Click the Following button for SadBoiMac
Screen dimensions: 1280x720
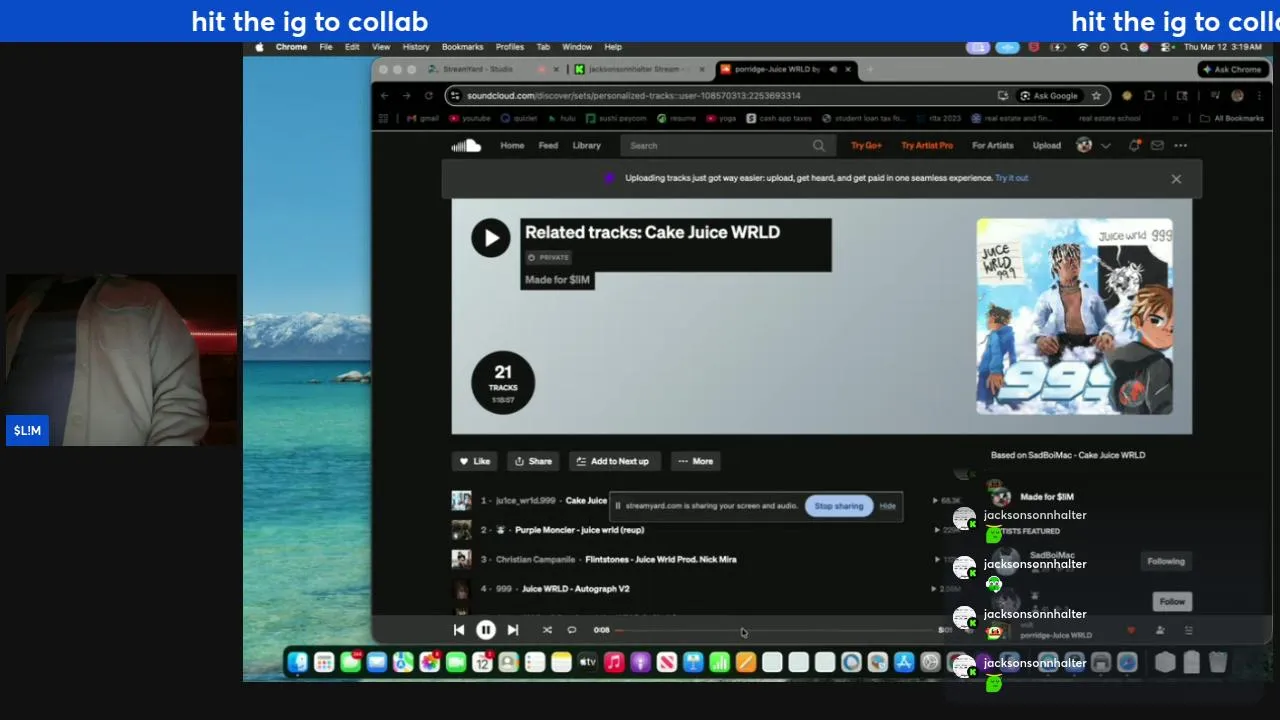(x=1166, y=561)
